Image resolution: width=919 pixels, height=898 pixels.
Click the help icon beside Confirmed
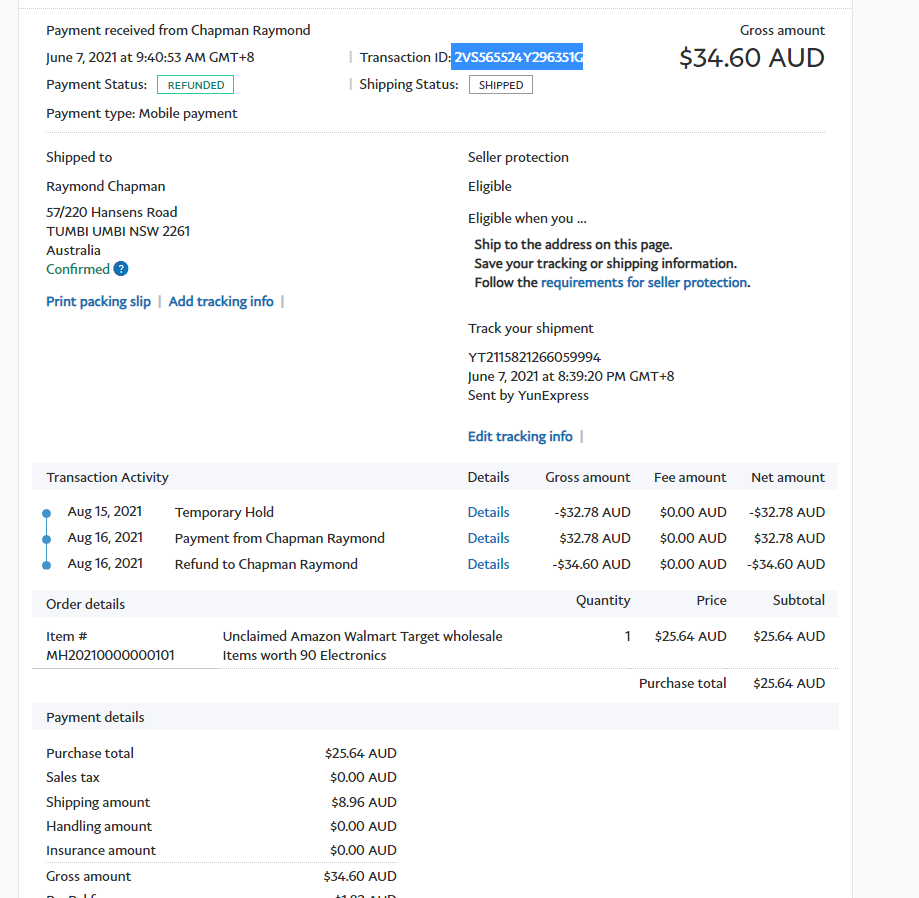click(x=121, y=269)
